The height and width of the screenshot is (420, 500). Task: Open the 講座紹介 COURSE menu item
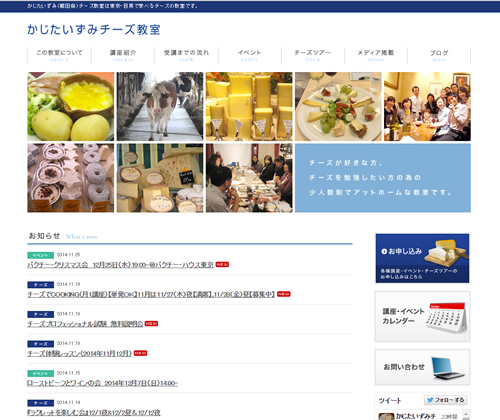coord(123,55)
